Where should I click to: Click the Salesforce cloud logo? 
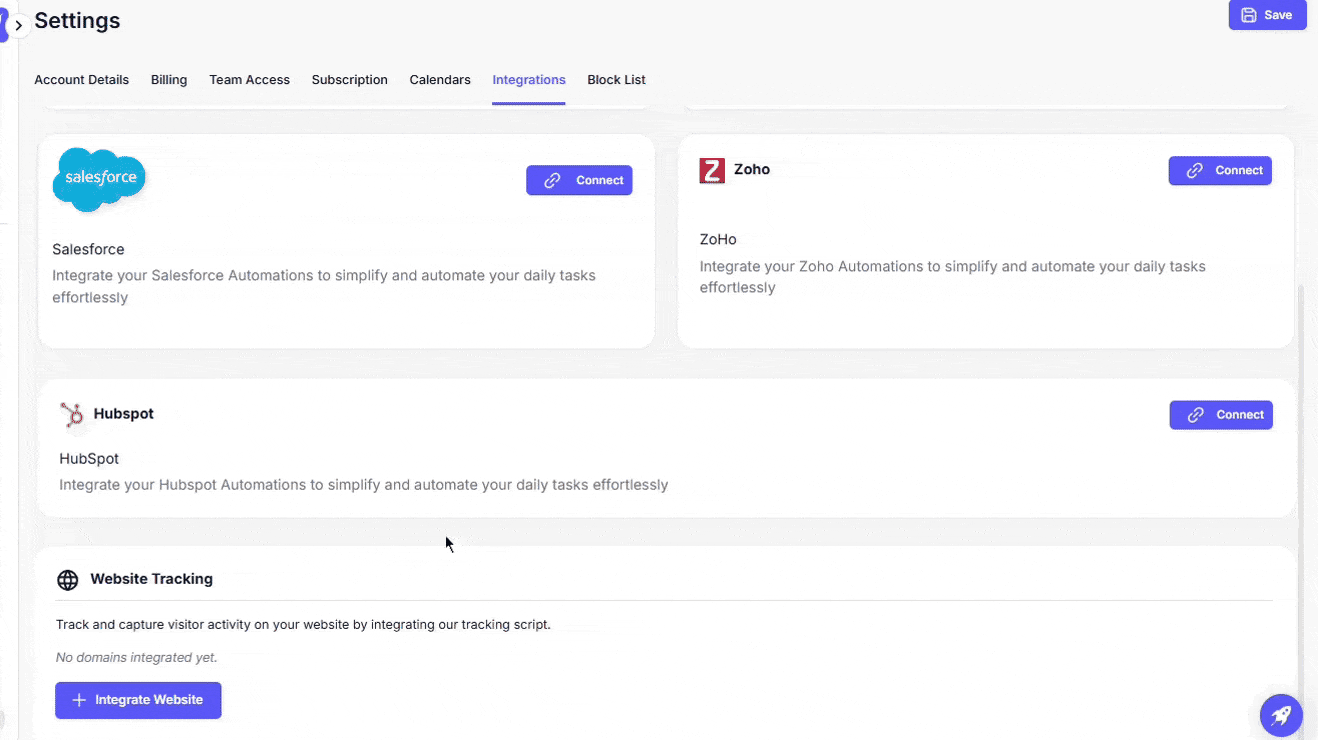point(99,179)
